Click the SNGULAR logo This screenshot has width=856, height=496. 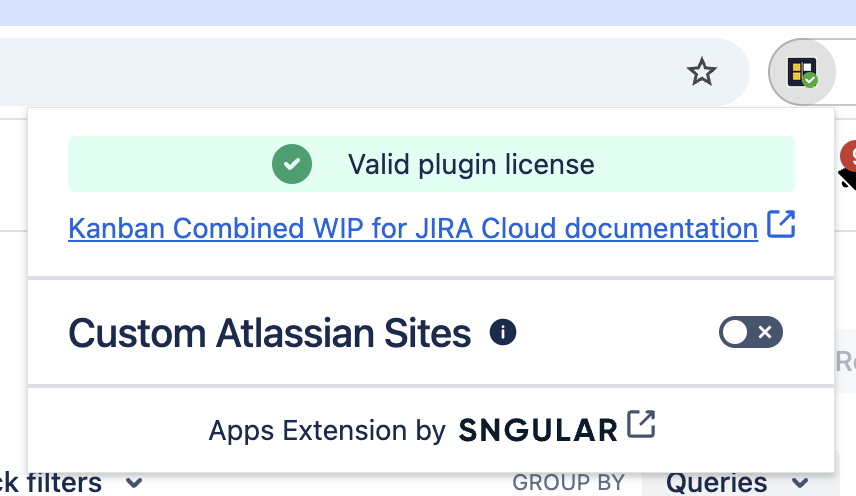coord(538,430)
